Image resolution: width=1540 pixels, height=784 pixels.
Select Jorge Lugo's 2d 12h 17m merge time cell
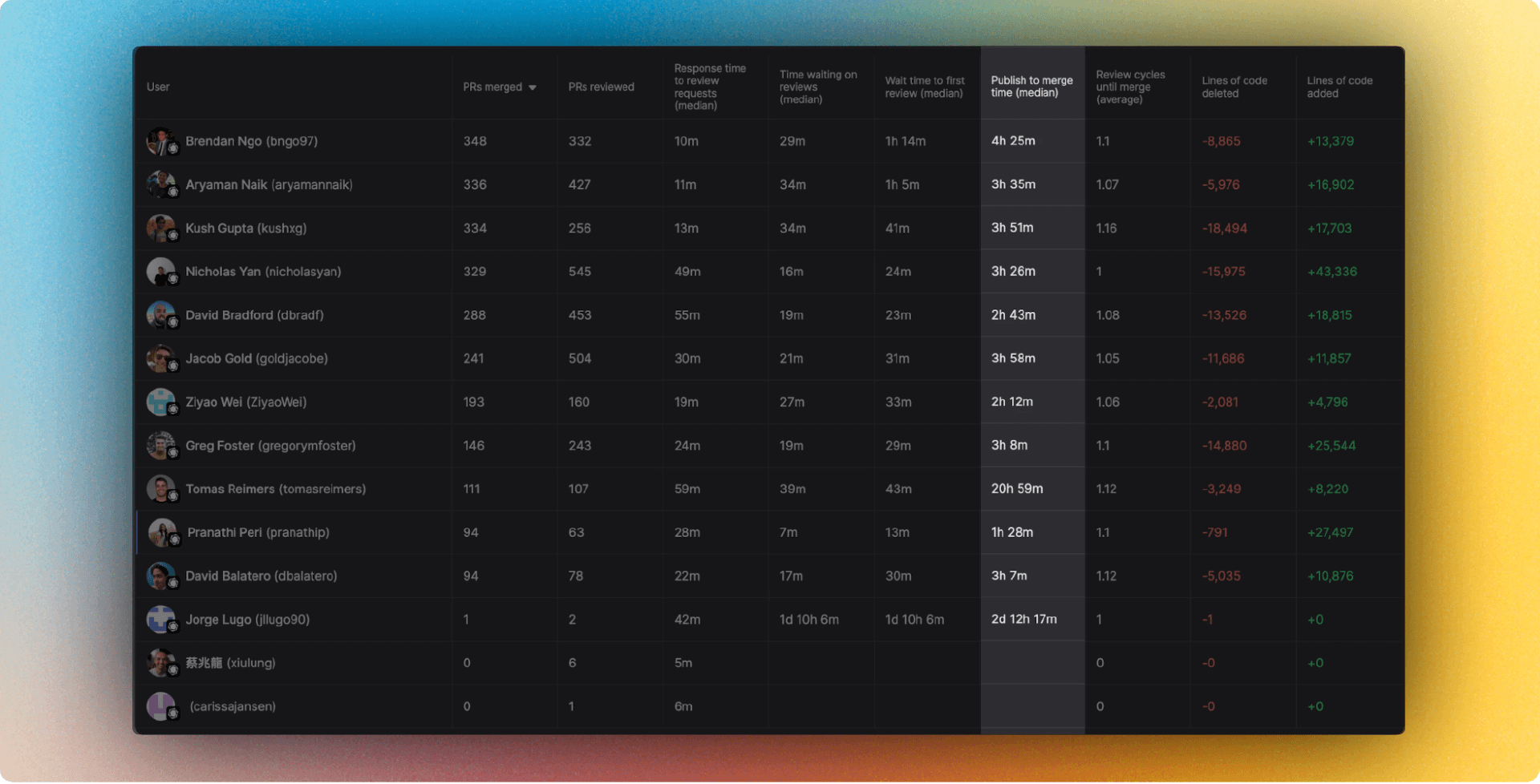(1023, 619)
